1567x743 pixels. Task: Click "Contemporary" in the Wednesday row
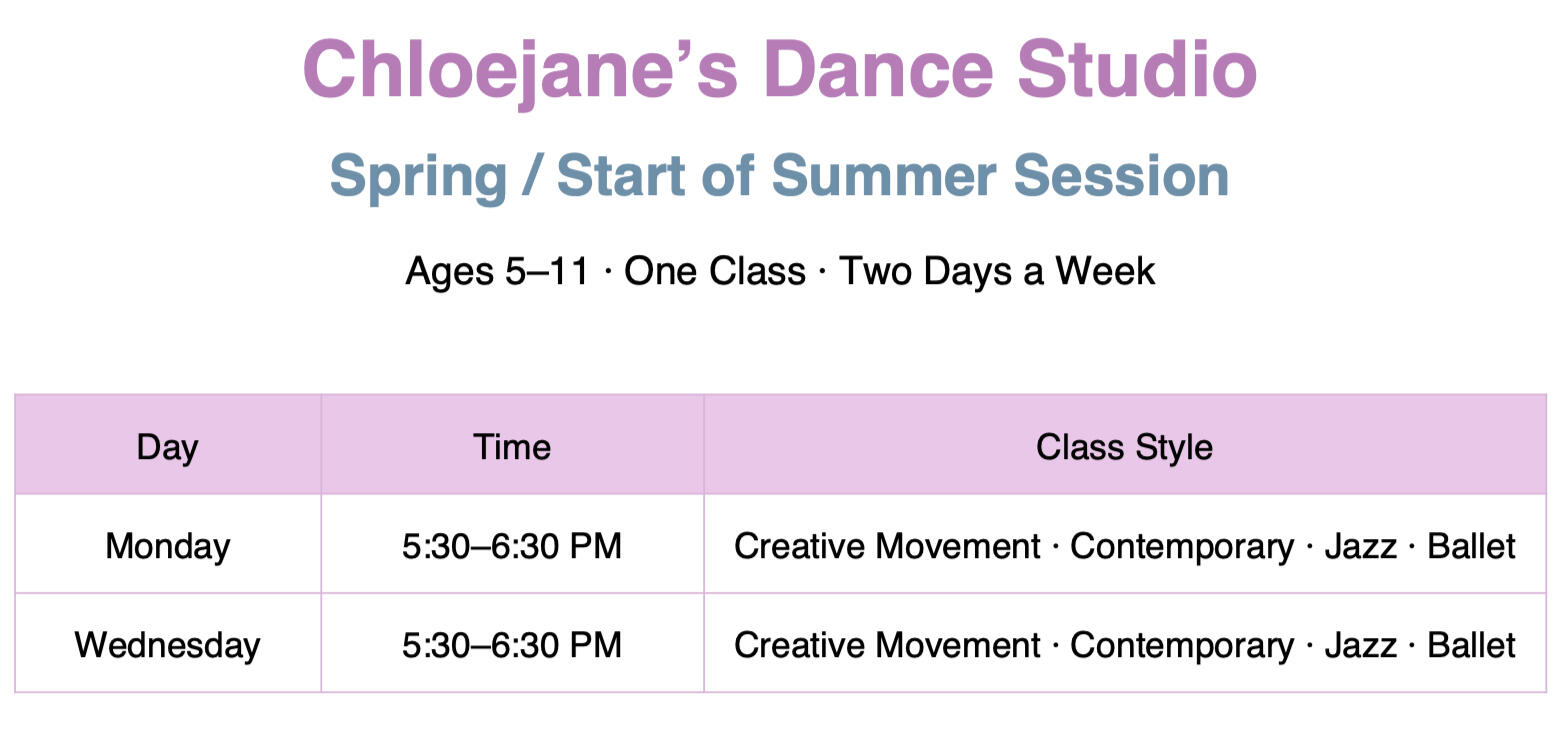pos(1181,645)
